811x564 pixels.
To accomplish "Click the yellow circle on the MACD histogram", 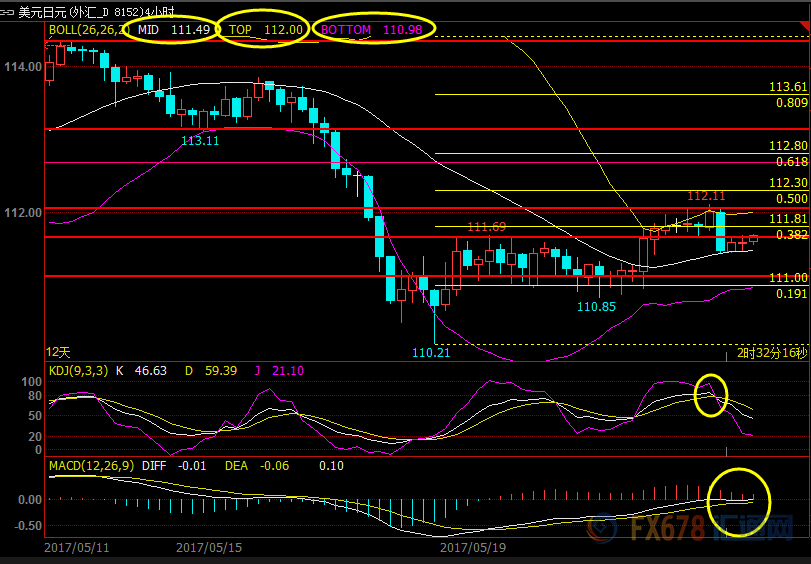I will 738,500.
